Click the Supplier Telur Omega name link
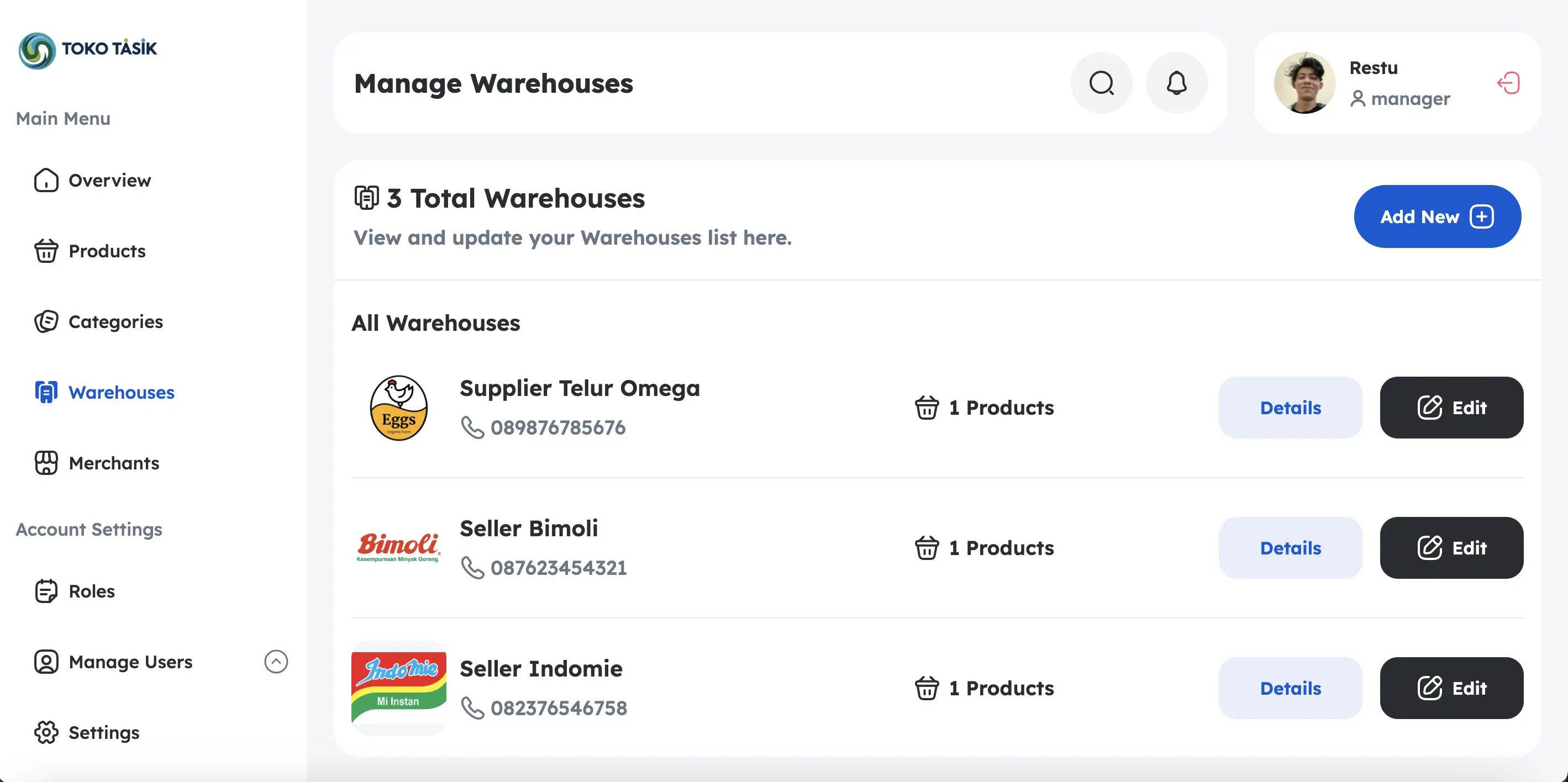 pos(580,388)
